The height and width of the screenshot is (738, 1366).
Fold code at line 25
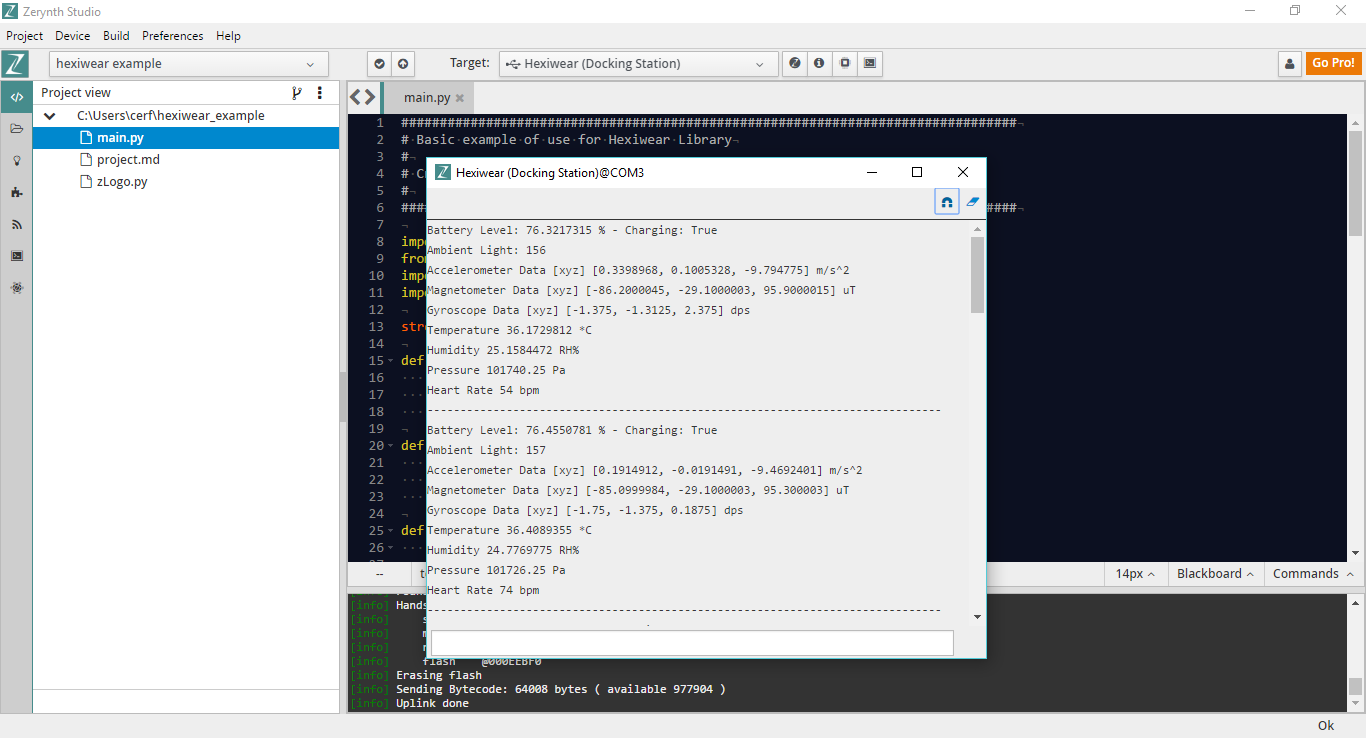(x=390, y=531)
